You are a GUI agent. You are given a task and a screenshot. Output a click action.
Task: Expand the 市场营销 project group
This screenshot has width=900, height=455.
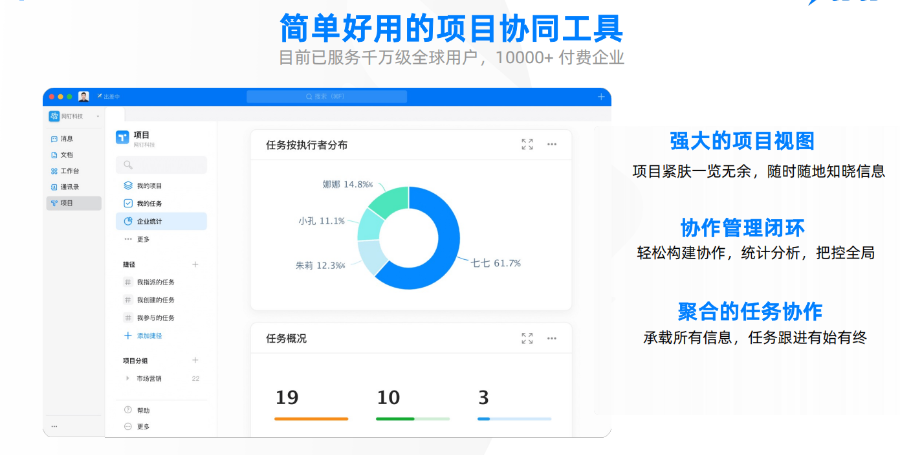127,378
